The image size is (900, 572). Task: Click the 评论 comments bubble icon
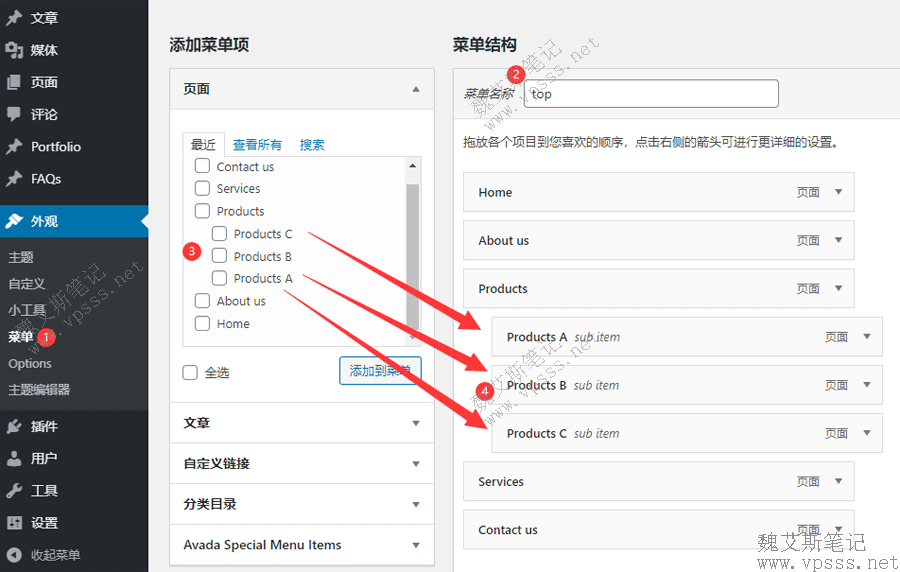(14, 114)
